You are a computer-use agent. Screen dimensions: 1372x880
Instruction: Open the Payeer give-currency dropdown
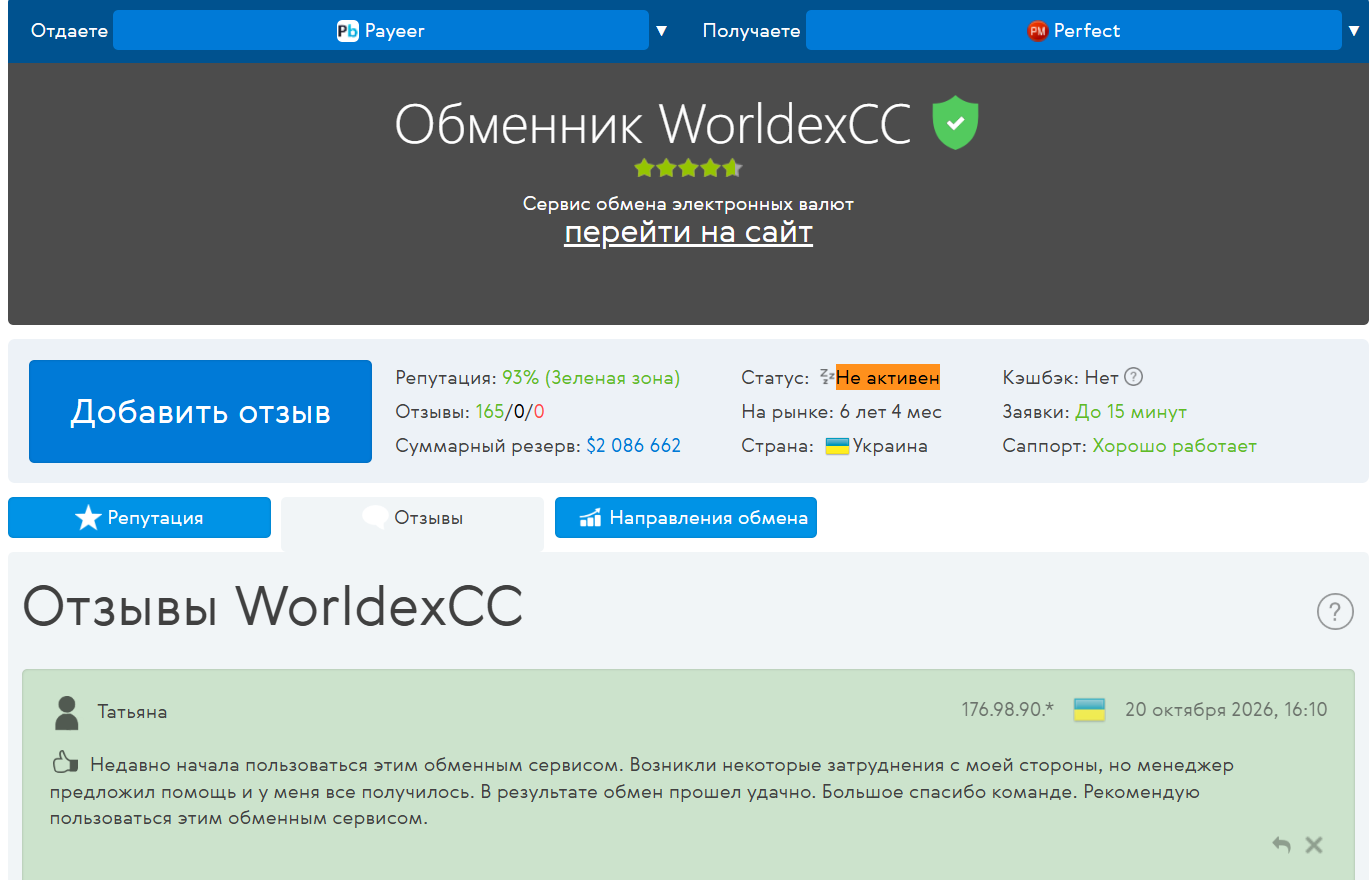pos(381,31)
